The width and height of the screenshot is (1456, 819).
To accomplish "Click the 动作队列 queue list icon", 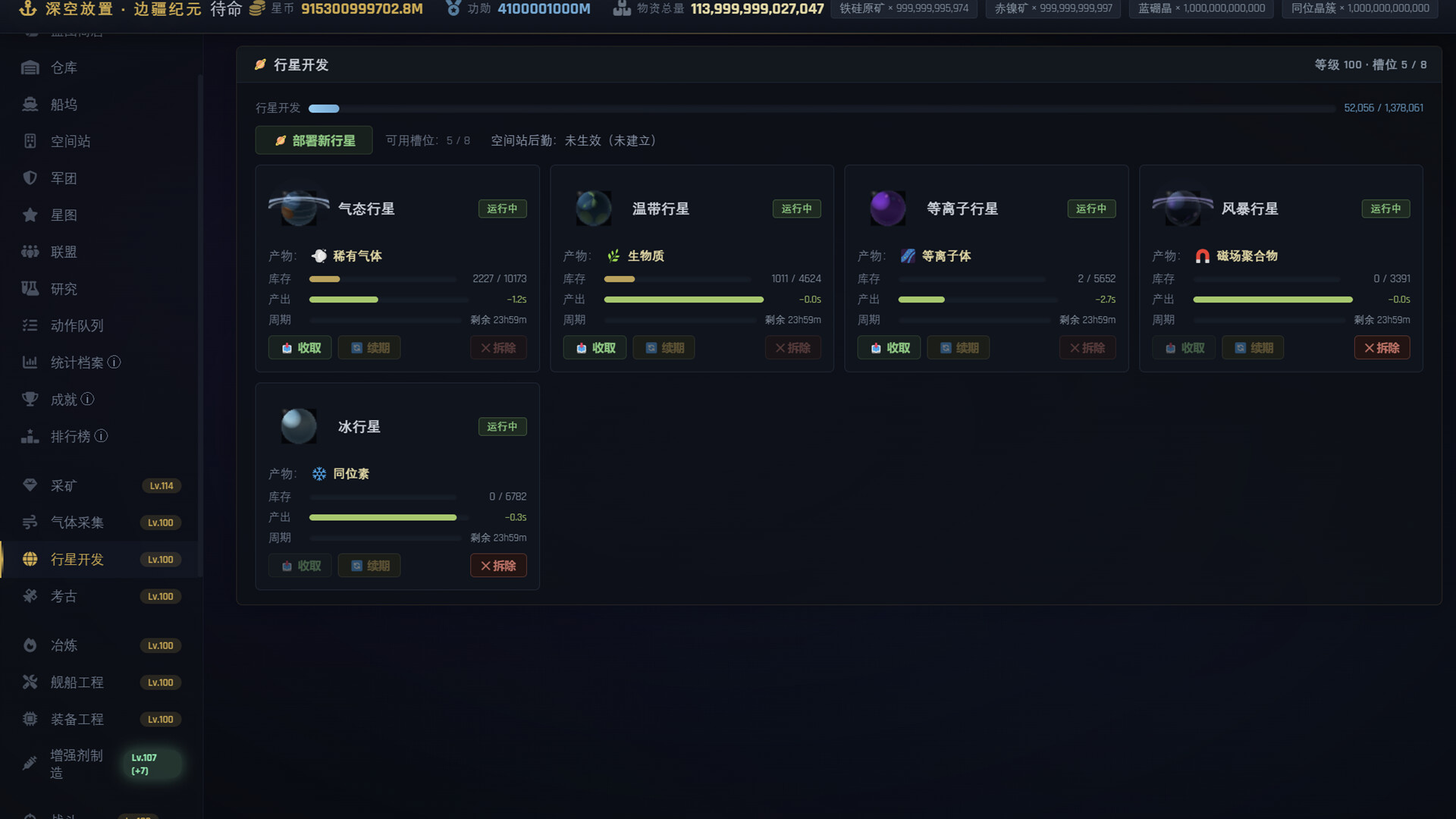I will [x=30, y=325].
